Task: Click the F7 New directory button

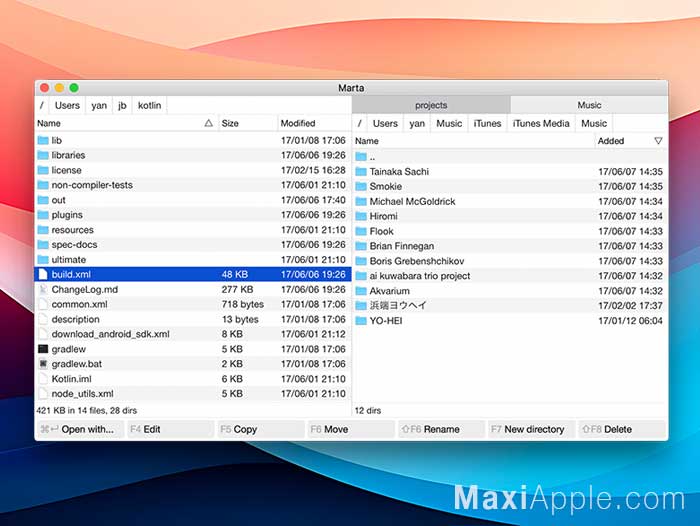Action: click(x=532, y=429)
